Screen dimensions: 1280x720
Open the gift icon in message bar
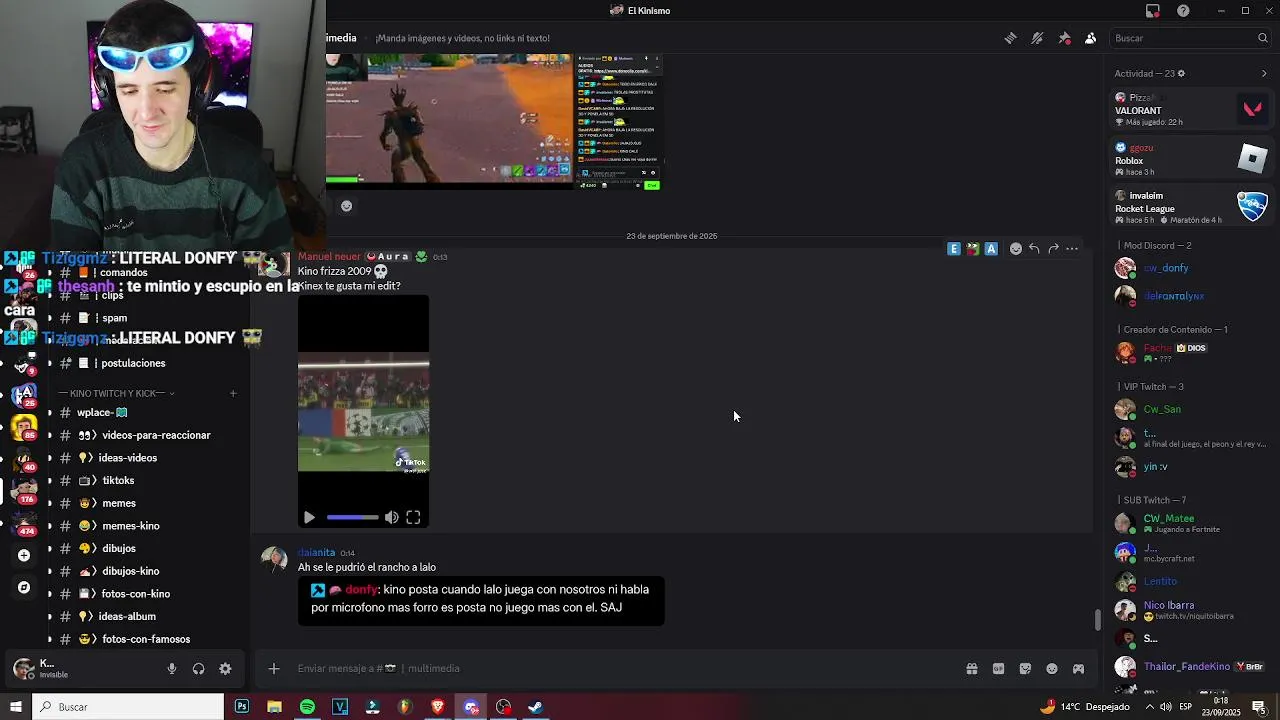(971, 668)
